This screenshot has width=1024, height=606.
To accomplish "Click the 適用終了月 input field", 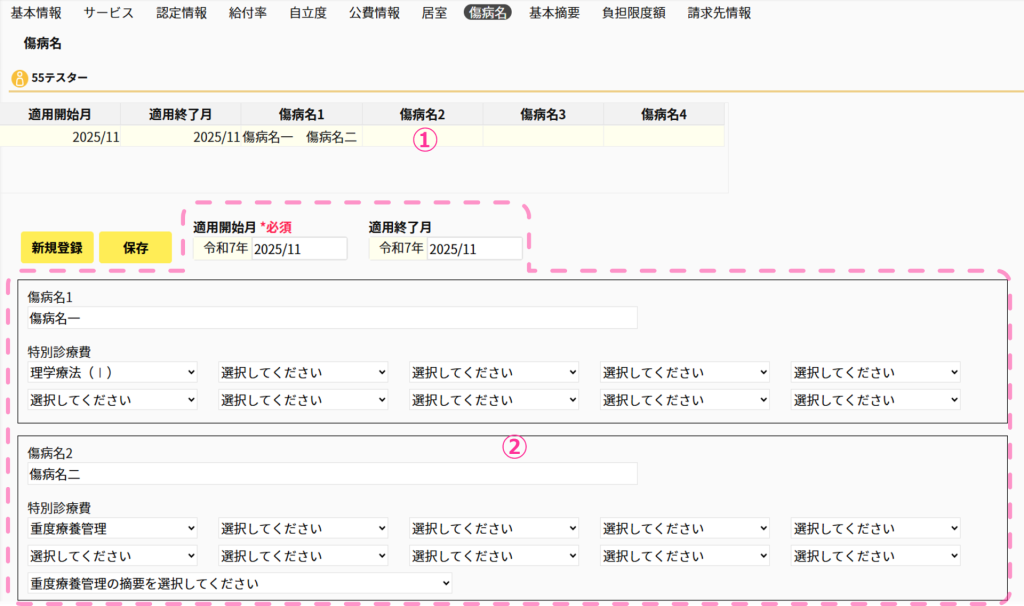I will [474, 249].
